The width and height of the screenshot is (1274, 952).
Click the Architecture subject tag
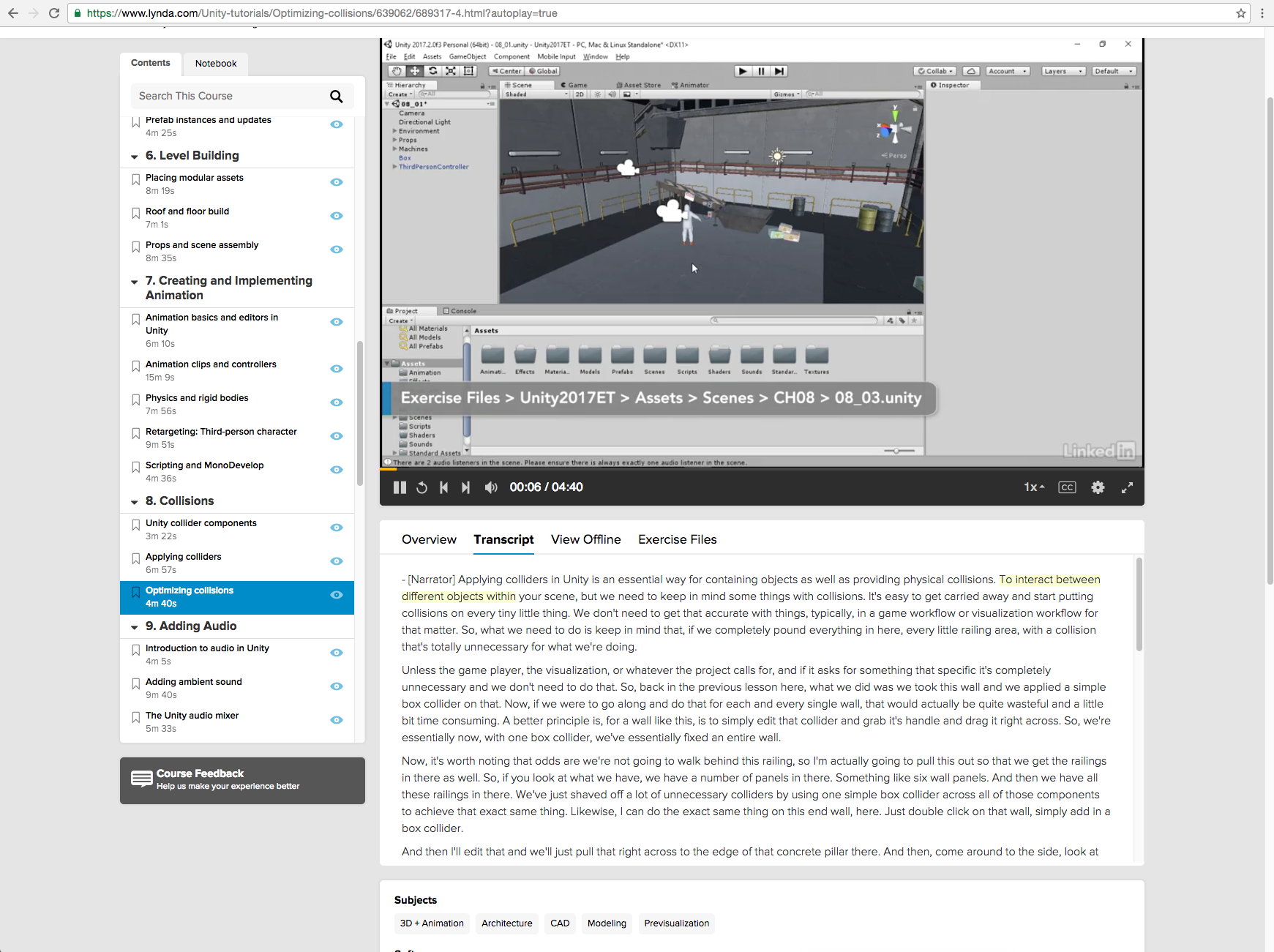click(x=507, y=923)
